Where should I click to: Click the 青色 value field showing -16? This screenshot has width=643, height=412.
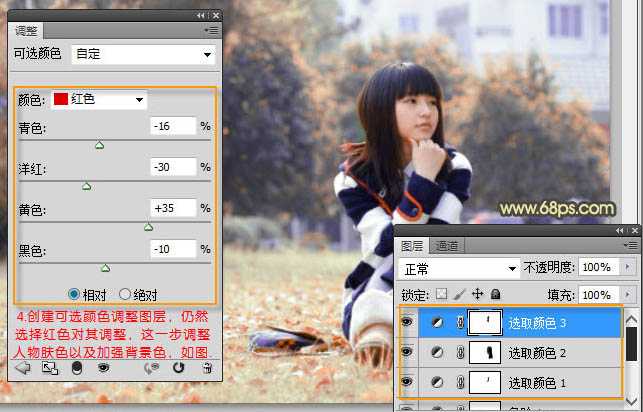[173, 126]
